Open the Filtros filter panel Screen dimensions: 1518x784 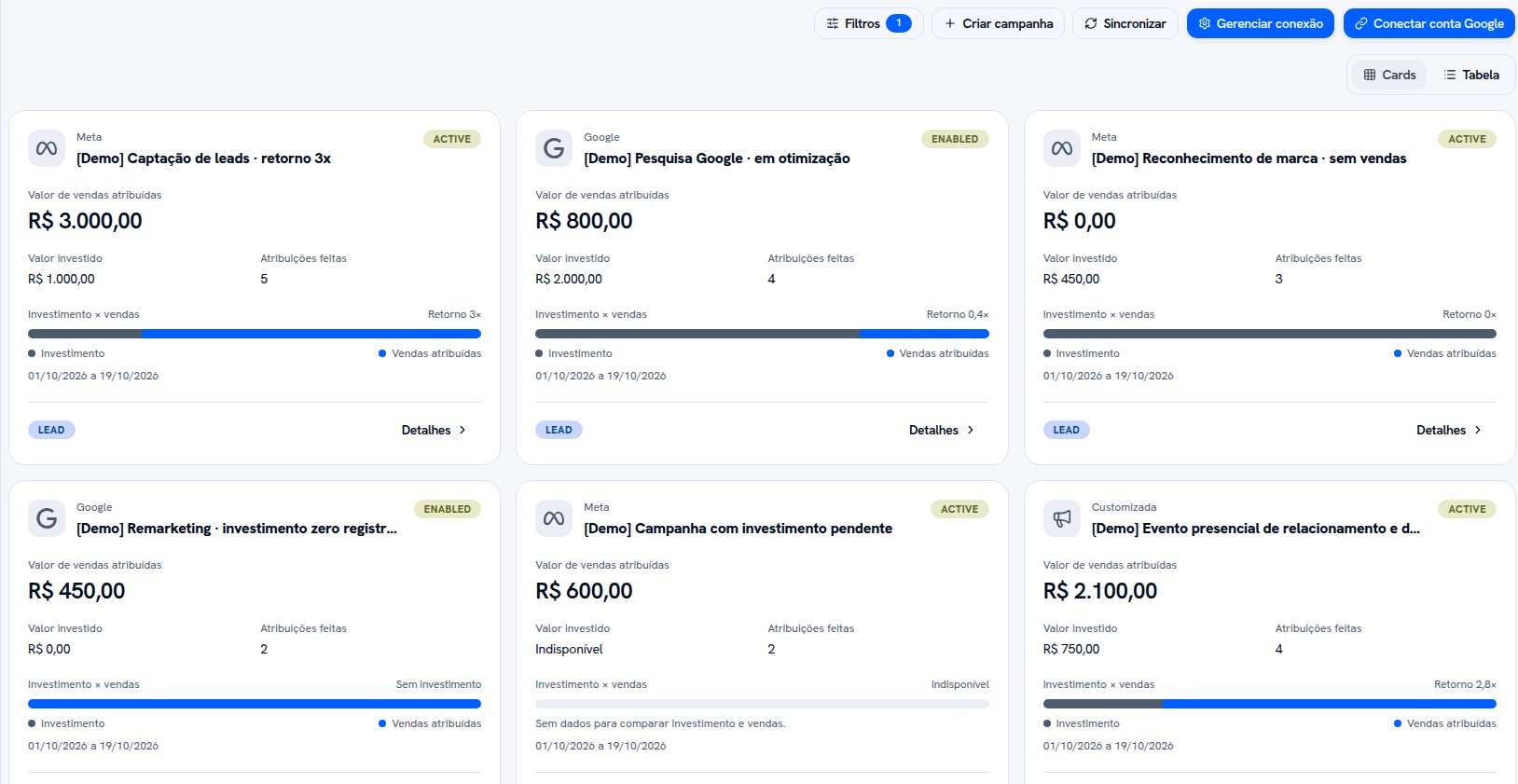pyautogui.click(x=868, y=23)
